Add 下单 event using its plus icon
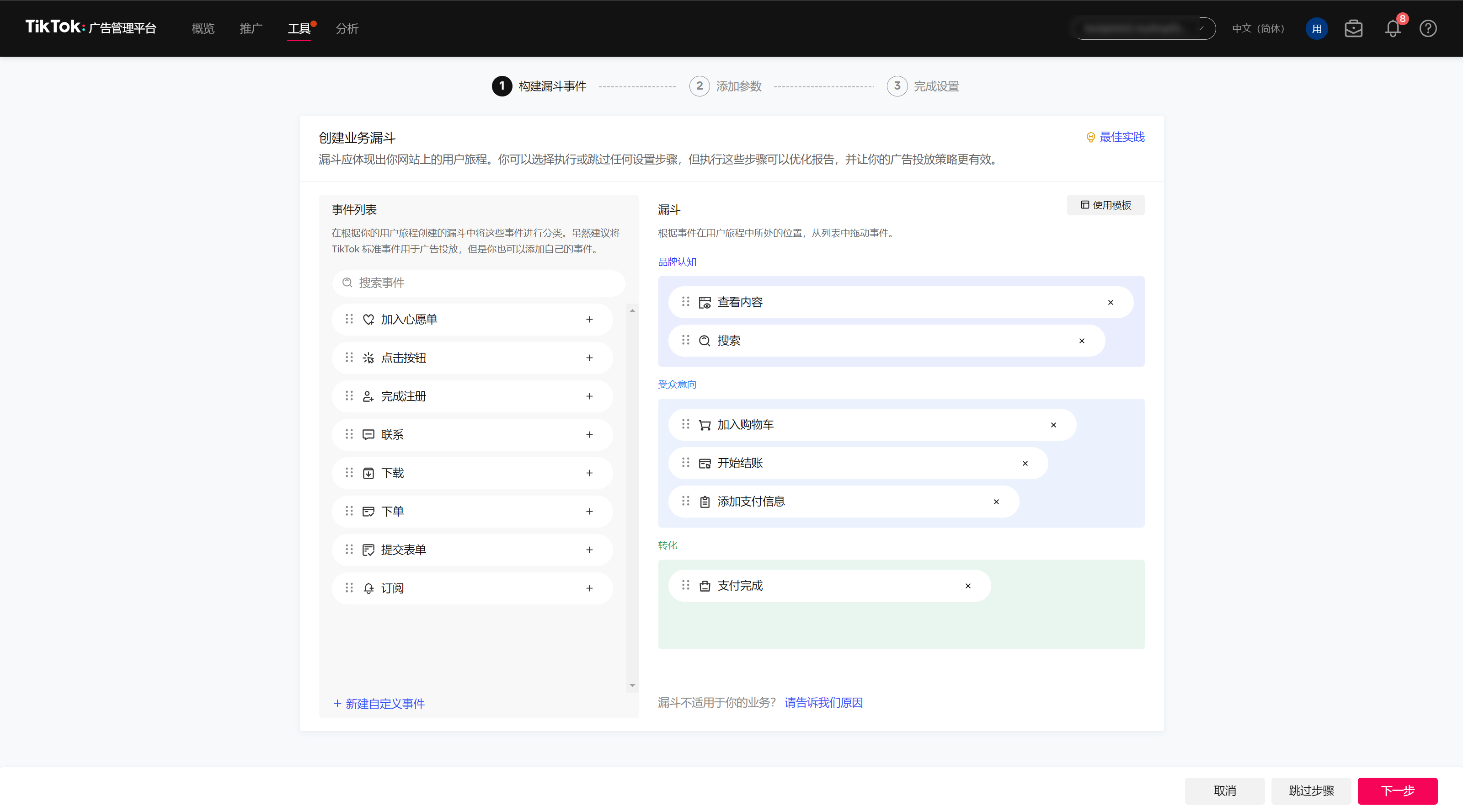This screenshot has width=1463, height=812. [x=589, y=512]
